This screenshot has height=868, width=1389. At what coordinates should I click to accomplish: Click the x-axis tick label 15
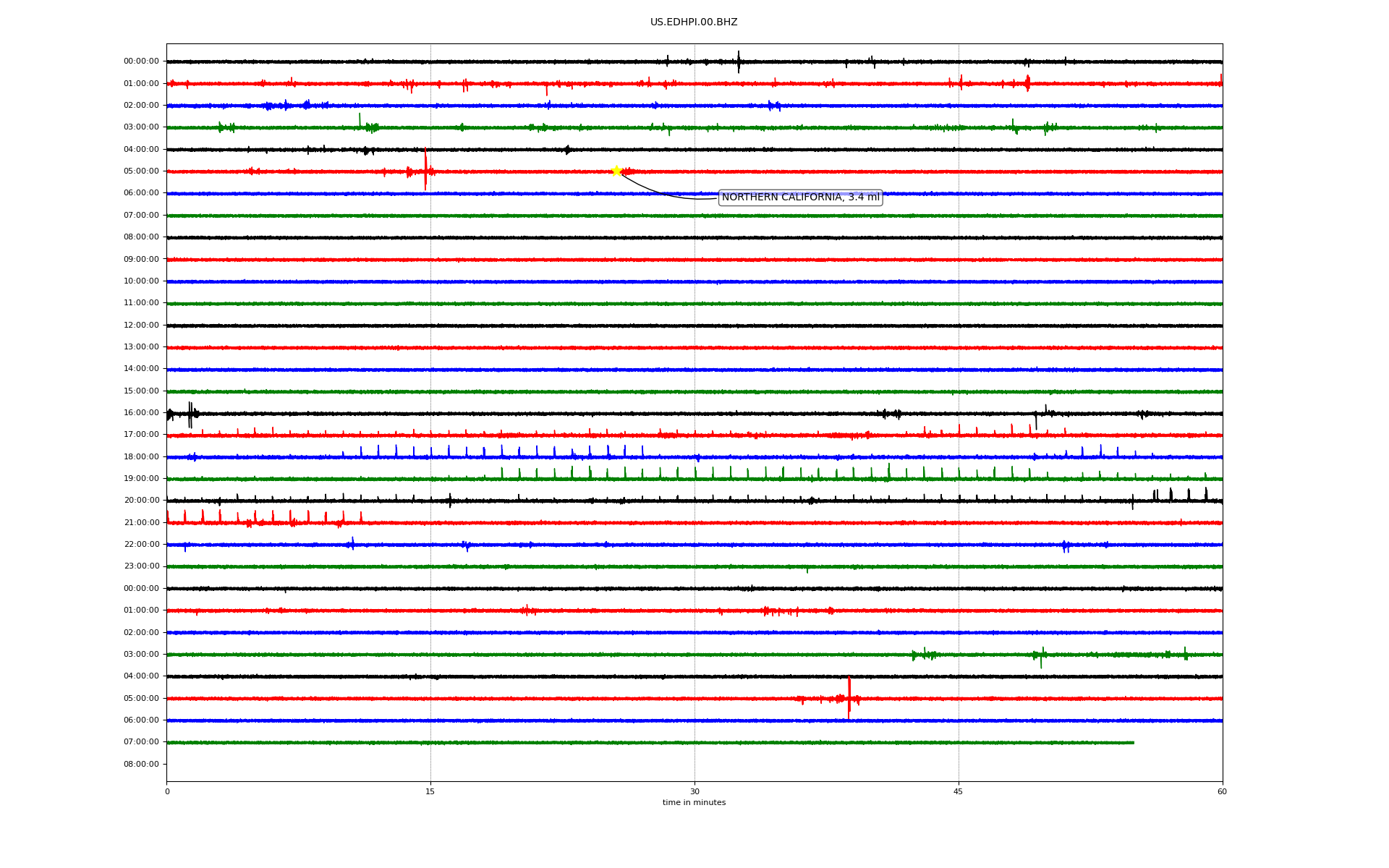[x=430, y=791]
